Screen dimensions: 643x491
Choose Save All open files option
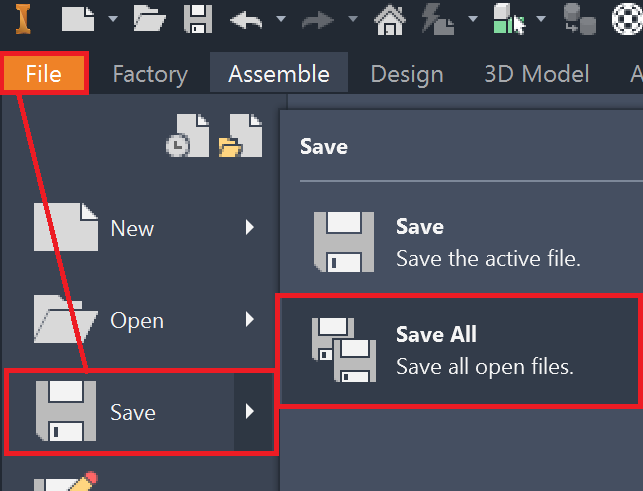459,350
